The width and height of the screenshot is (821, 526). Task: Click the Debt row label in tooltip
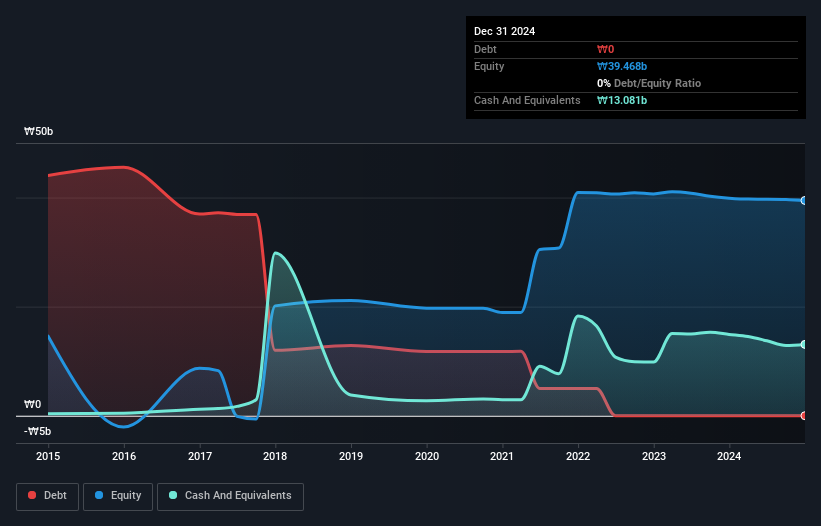[485, 49]
